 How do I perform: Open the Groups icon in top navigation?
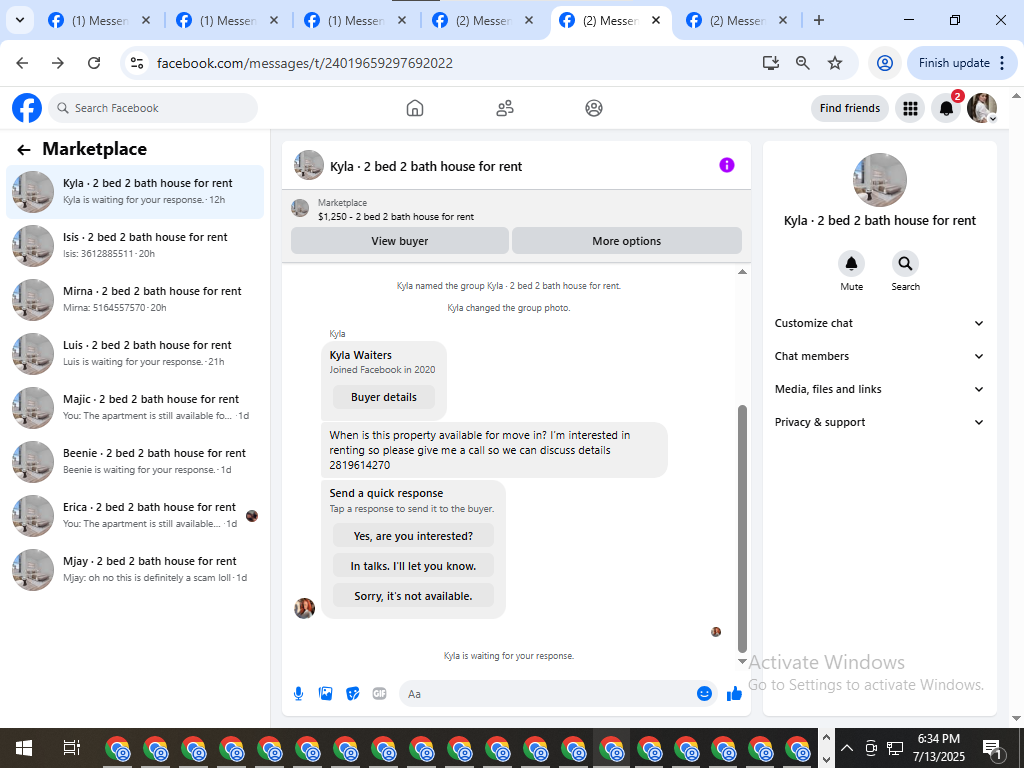coord(594,108)
